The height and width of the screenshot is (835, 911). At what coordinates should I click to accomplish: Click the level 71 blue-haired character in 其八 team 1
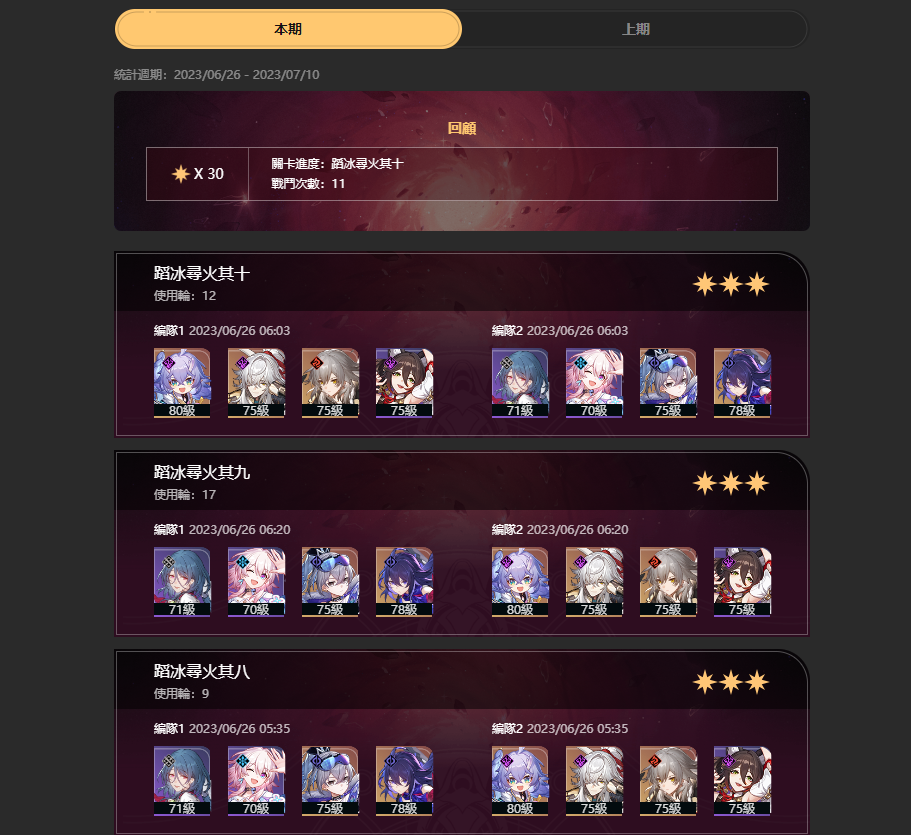(182, 781)
